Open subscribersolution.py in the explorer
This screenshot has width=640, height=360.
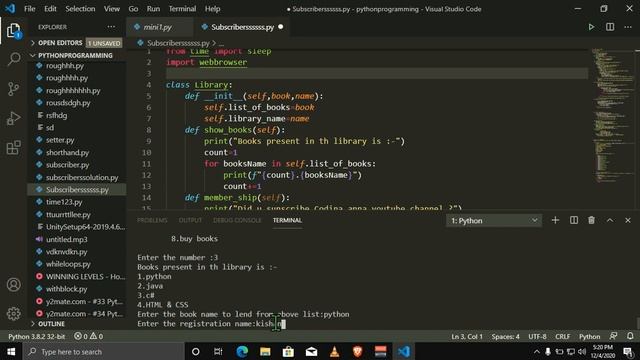coord(82,177)
